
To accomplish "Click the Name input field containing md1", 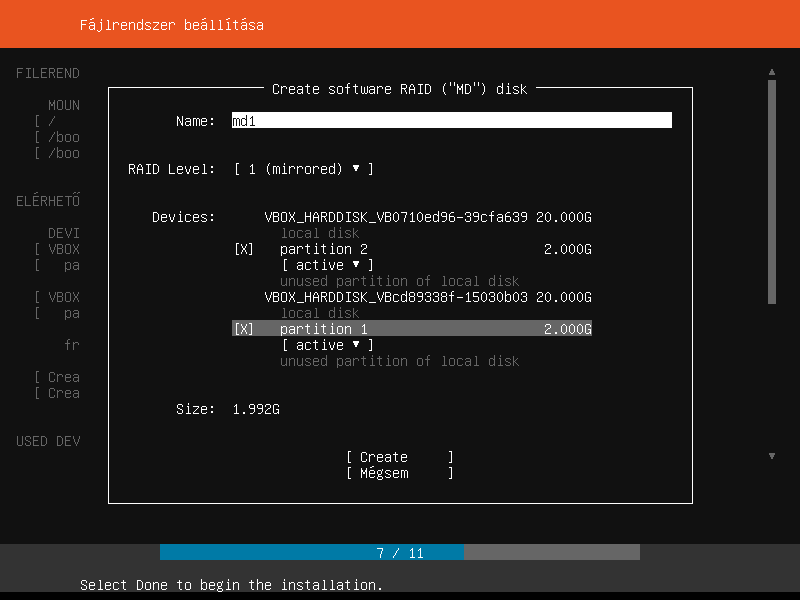I will (451, 121).
